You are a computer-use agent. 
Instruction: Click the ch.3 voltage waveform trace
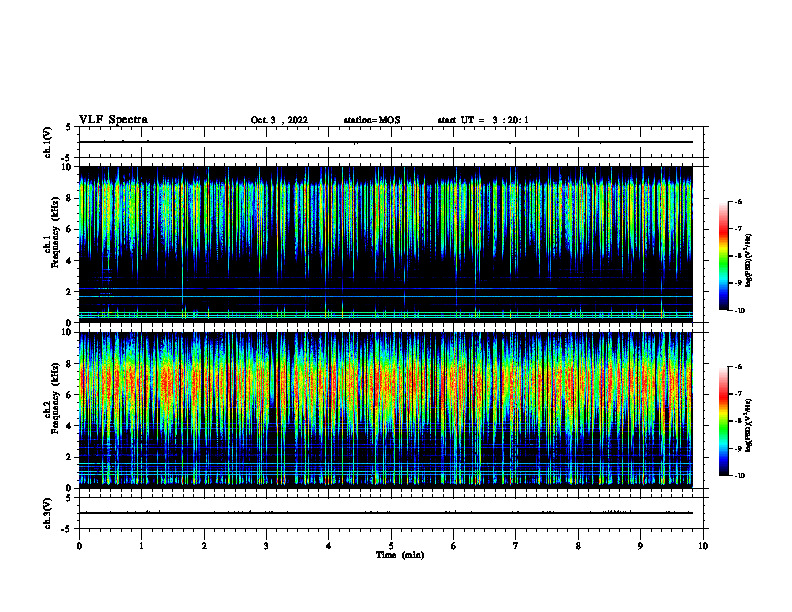pos(385,513)
